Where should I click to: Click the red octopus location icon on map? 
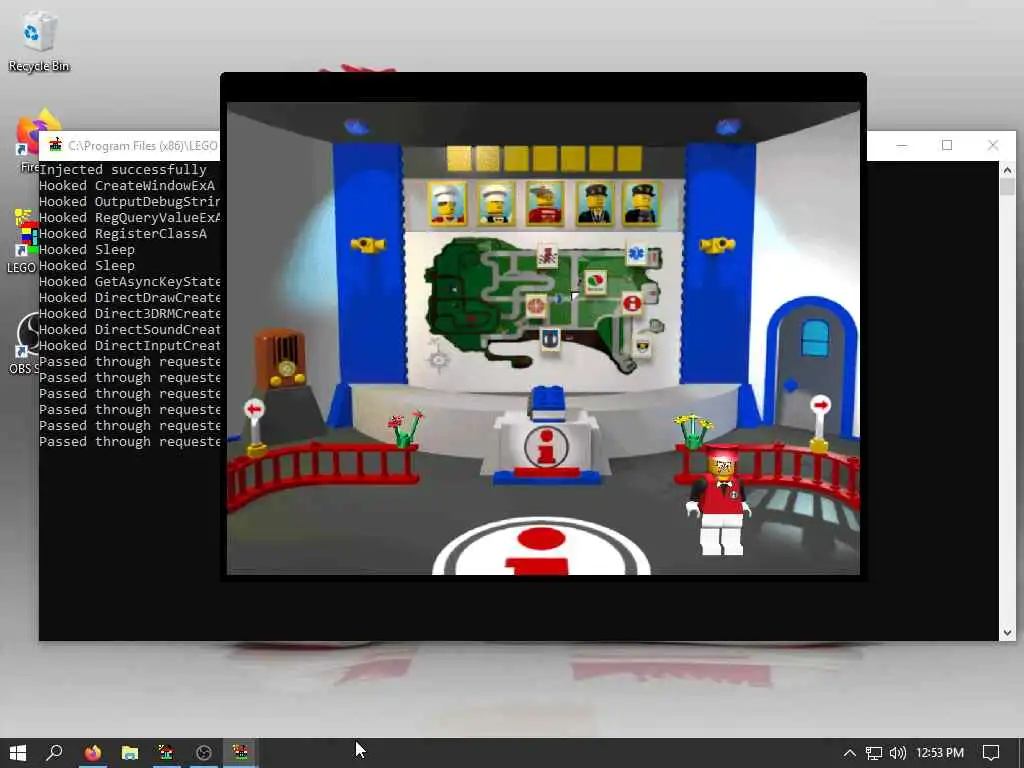[x=547, y=255]
